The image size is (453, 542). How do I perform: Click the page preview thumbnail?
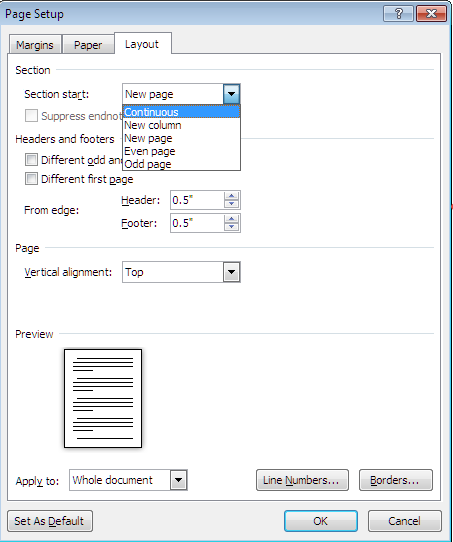(103, 398)
